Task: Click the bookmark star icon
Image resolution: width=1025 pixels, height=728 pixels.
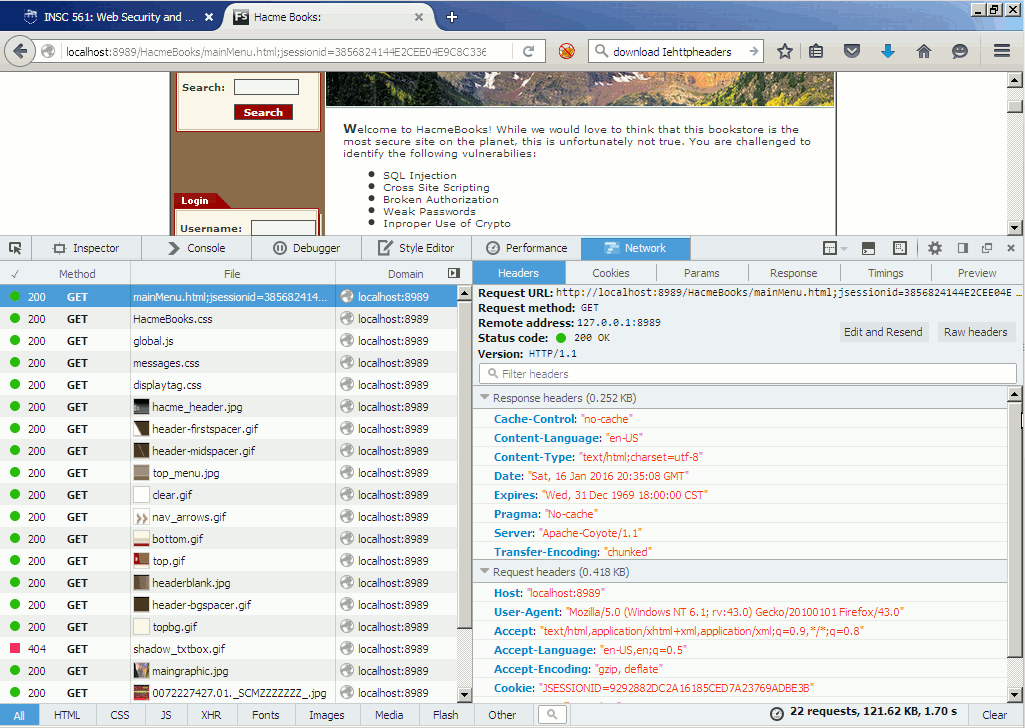Action: pos(785,51)
